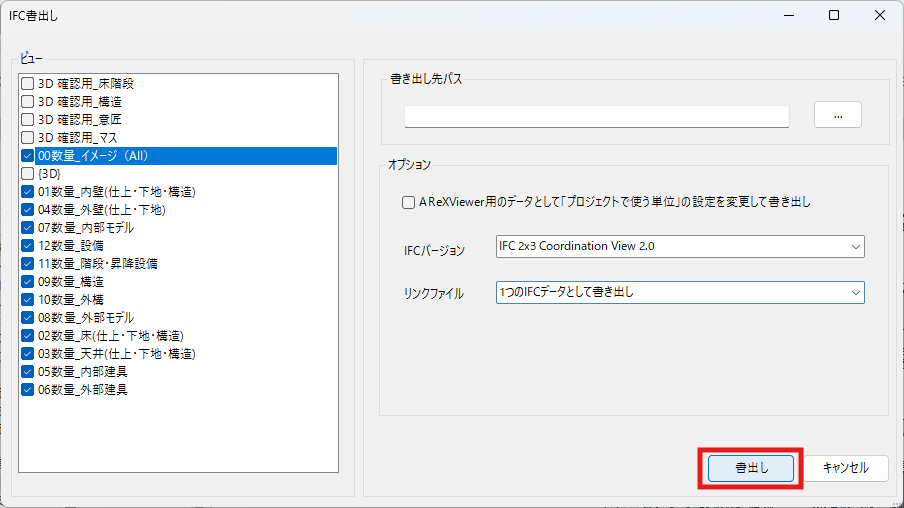Check the 3D 確認用_構造 checkbox

tap(28, 102)
